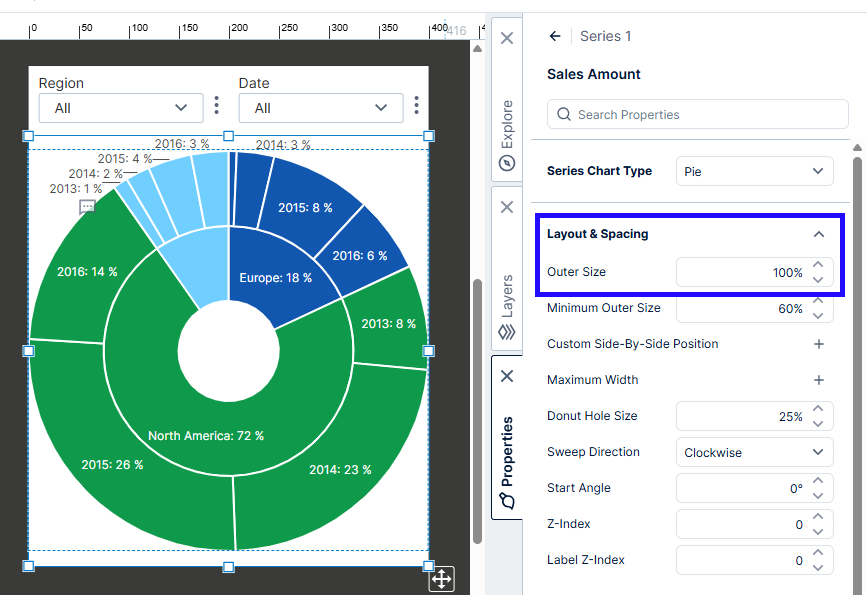The height and width of the screenshot is (595, 867).
Task: Click the move handle icon below chart
Action: 441,578
